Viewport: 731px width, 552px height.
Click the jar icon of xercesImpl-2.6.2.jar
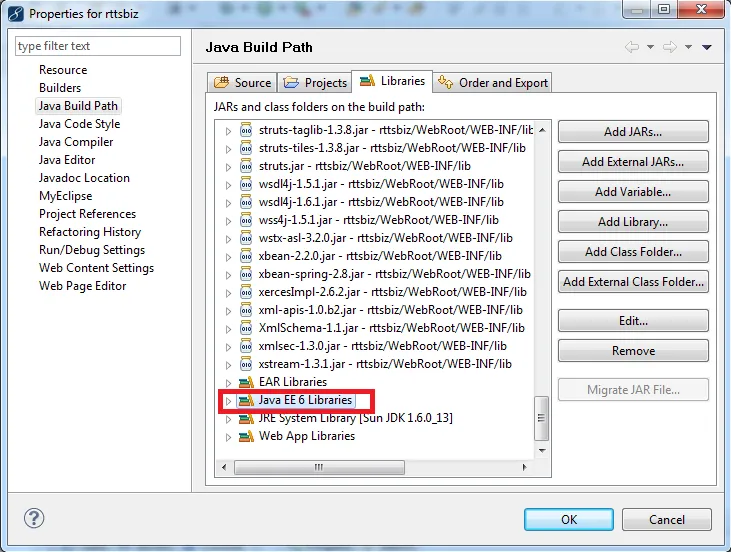tap(246, 292)
